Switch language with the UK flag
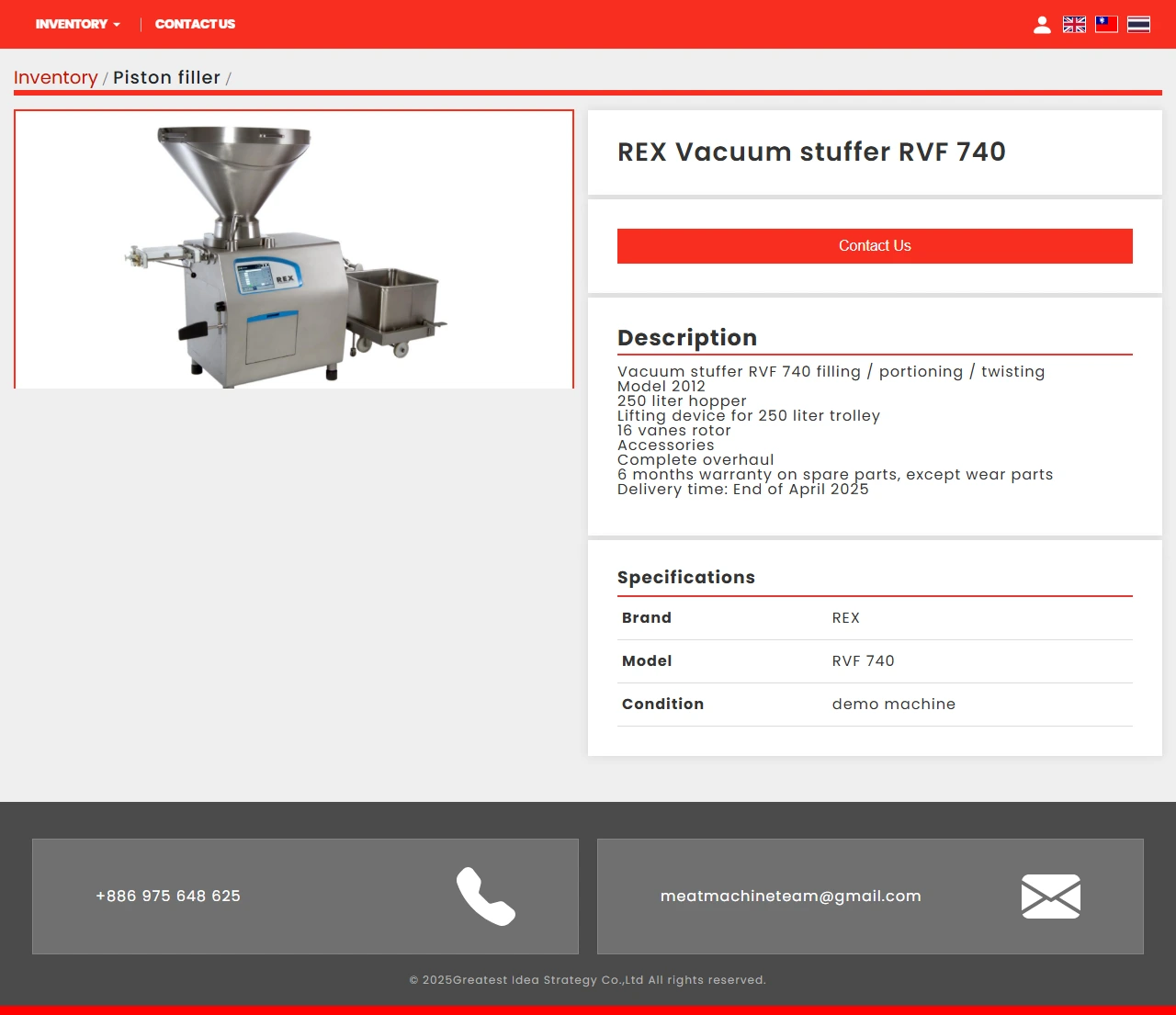 point(1074,24)
